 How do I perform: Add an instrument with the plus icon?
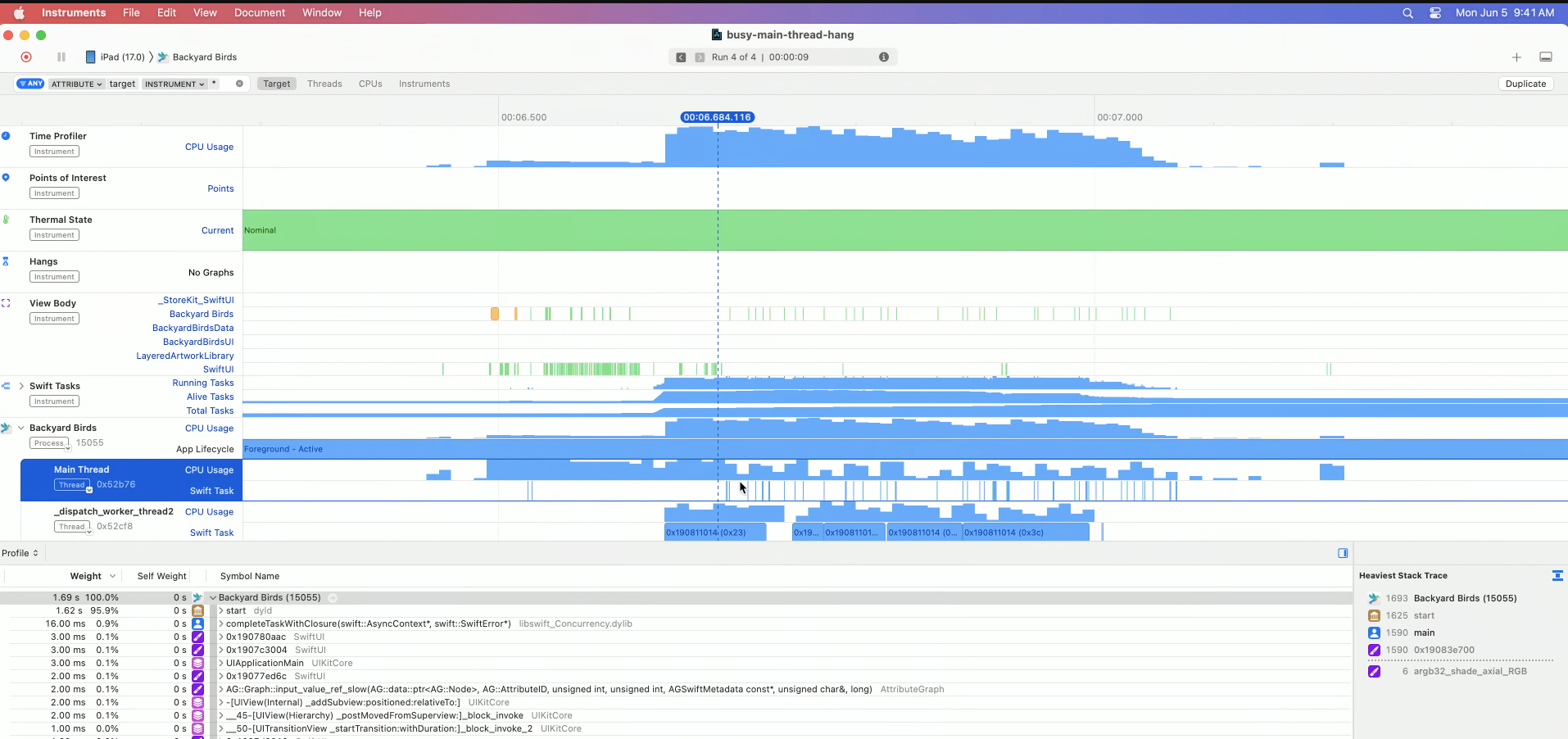click(1516, 57)
